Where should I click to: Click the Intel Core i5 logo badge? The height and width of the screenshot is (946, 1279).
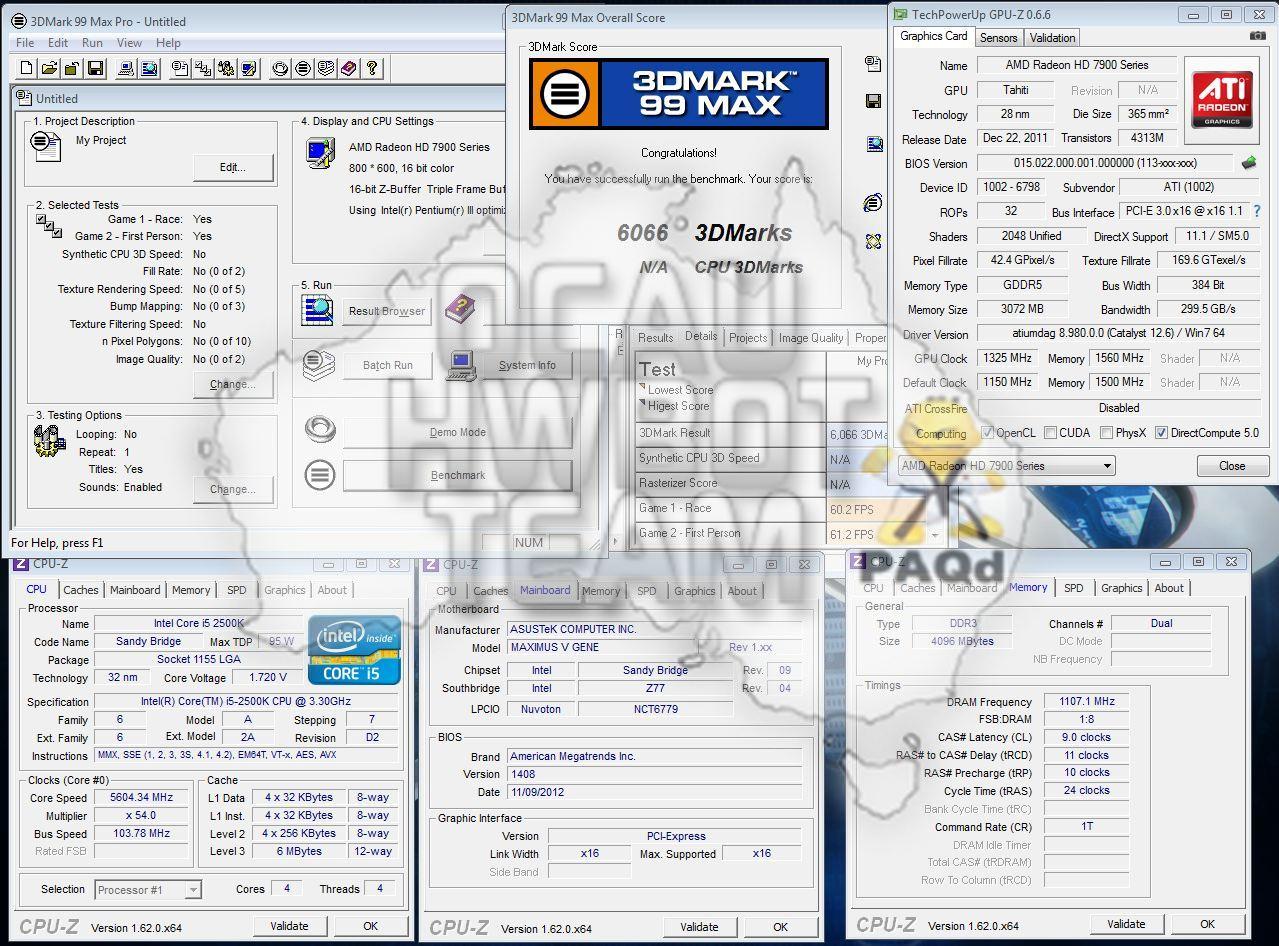[x=355, y=650]
